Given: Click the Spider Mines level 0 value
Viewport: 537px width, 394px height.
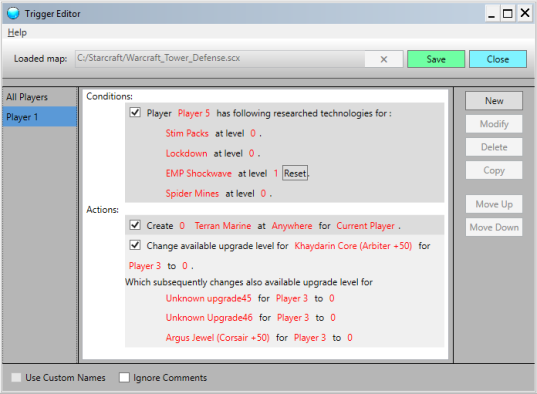Looking at the screenshot, I should tap(263, 194).
